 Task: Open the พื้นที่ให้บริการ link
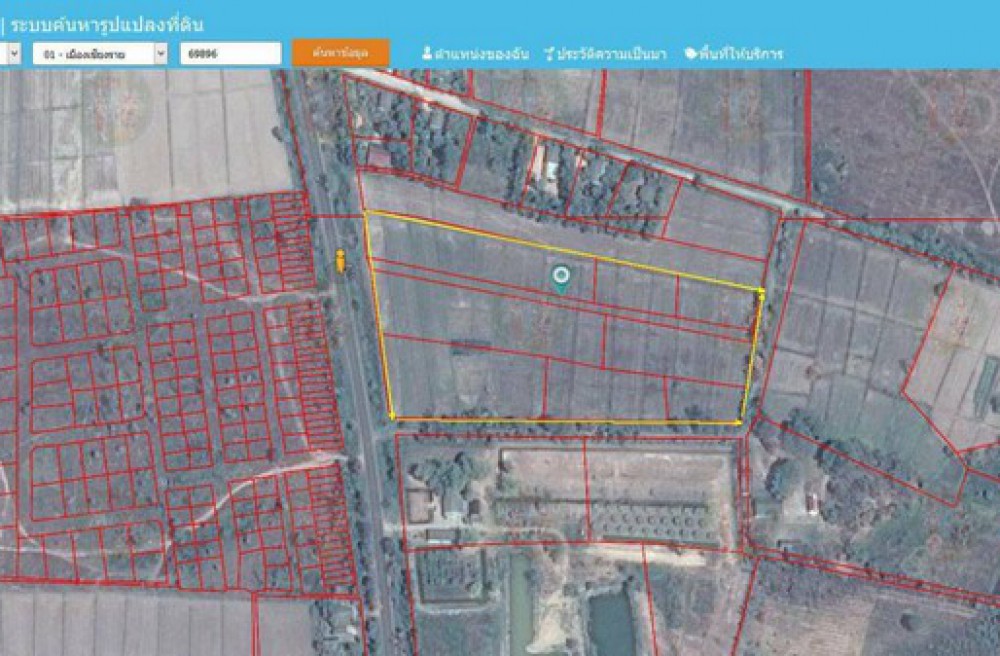click(740, 54)
